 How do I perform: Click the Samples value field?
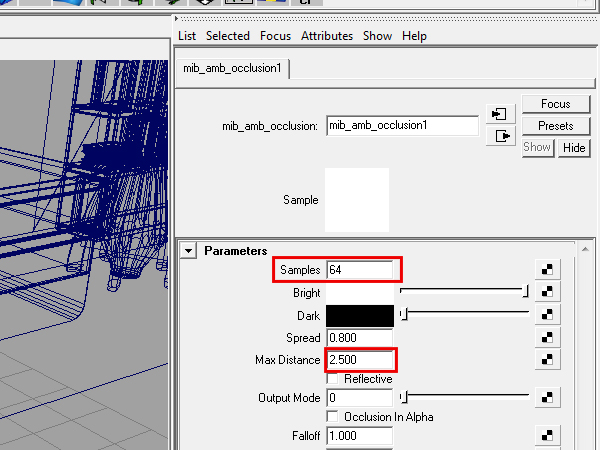(x=360, y=270)
